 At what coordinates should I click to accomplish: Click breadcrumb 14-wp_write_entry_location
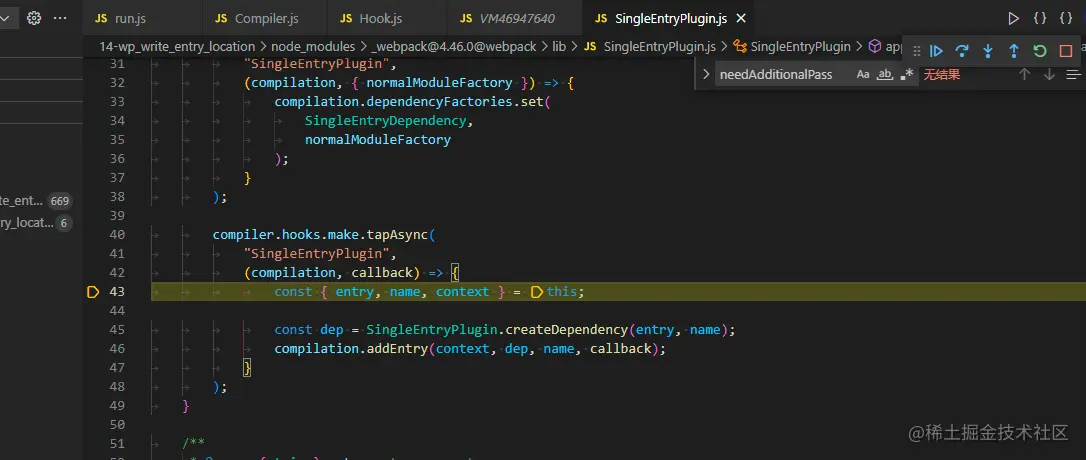(x=177, y=46)
